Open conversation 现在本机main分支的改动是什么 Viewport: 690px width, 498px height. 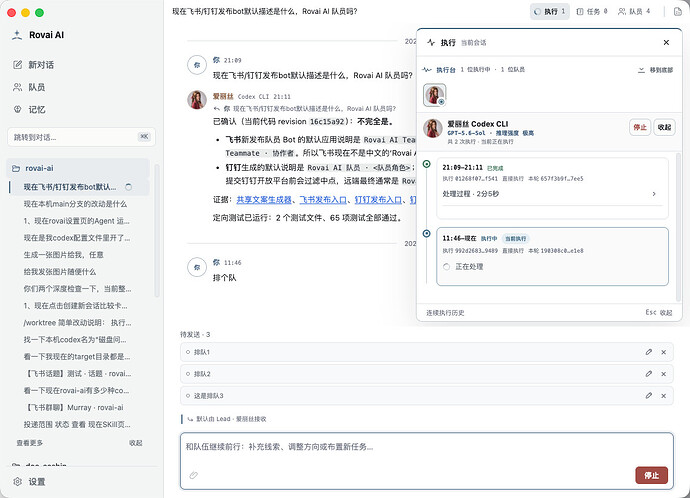75,204
